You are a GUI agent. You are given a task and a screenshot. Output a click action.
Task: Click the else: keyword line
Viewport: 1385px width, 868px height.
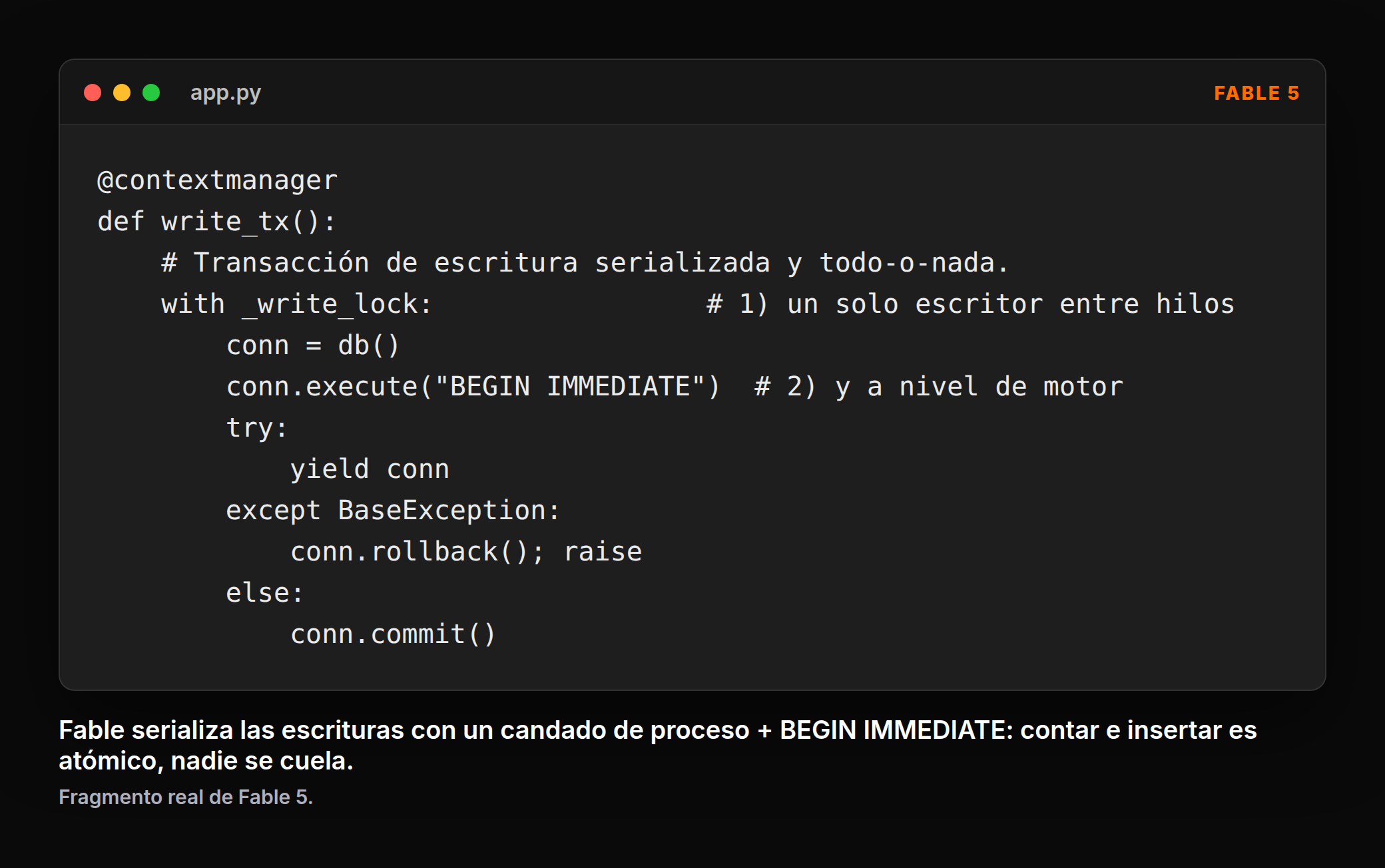coord(265,593)
